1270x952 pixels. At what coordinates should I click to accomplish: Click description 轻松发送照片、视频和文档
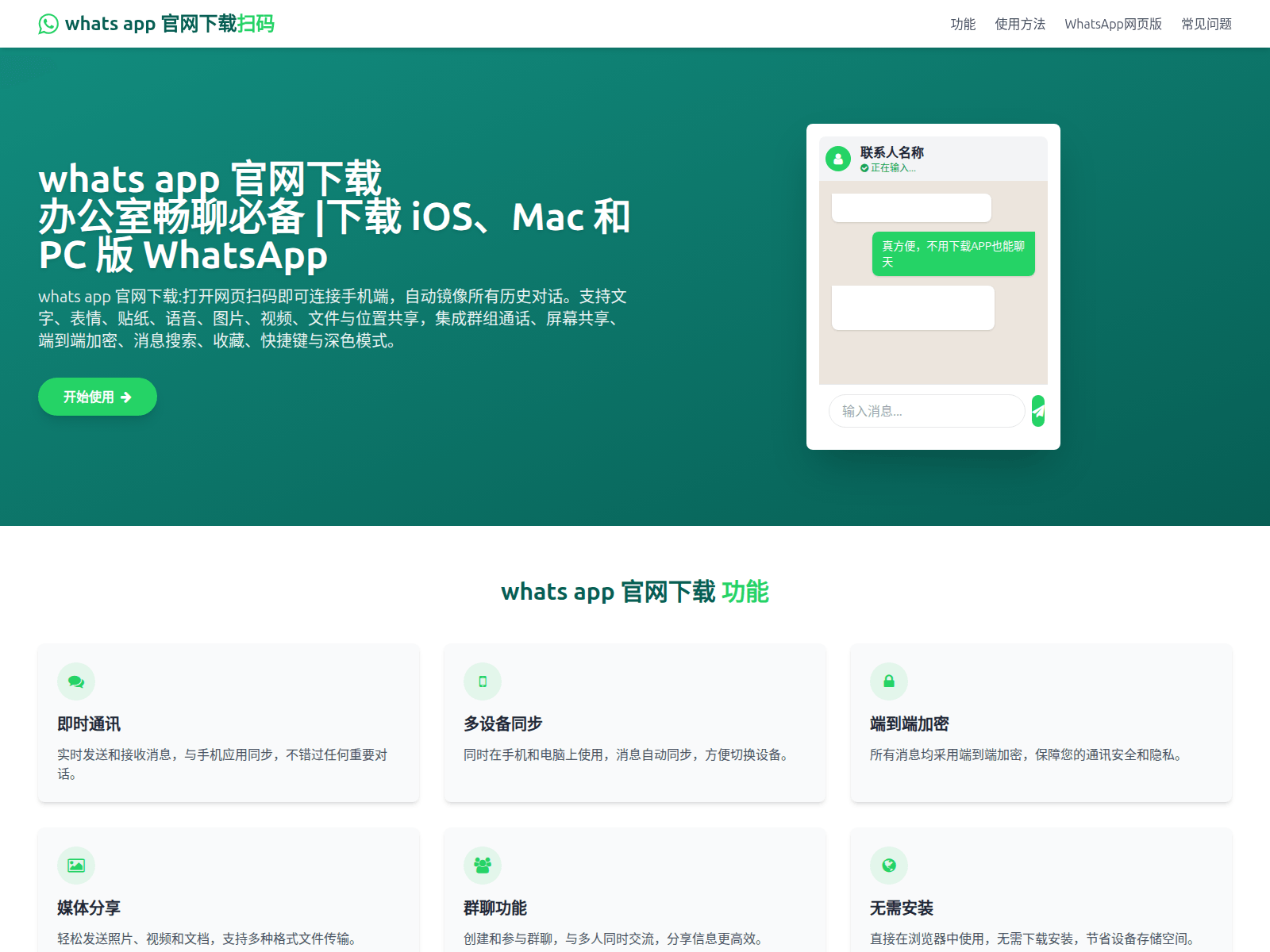(210, 939)
